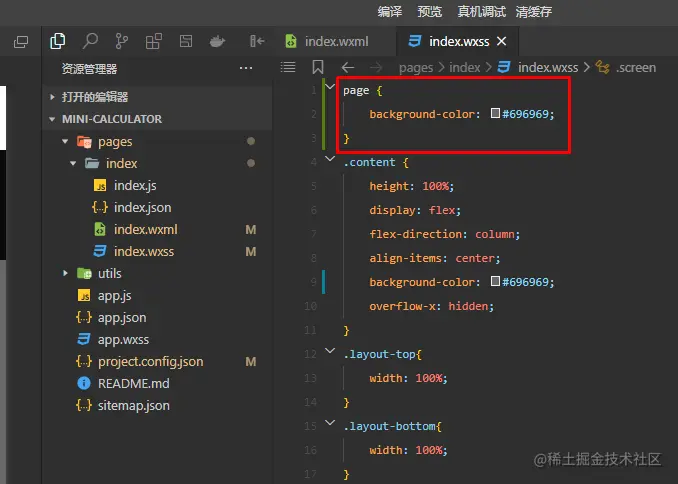Open the Source Control branch icon
Viewport: 678px width, 484px height.
pos(122,41)
